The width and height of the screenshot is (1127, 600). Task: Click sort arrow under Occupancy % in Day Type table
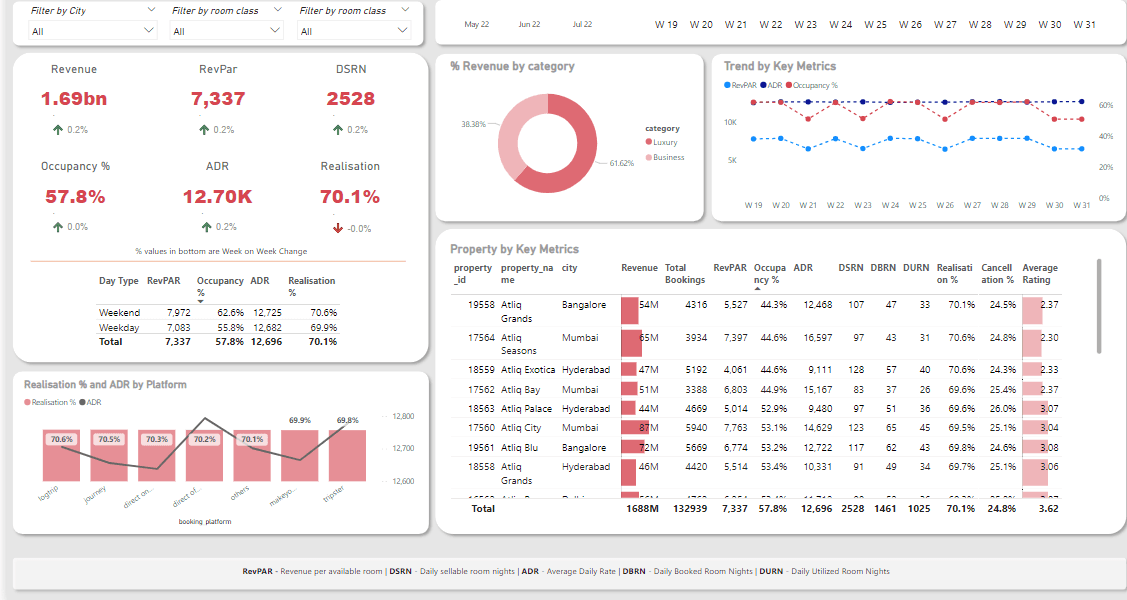point(201,302)
